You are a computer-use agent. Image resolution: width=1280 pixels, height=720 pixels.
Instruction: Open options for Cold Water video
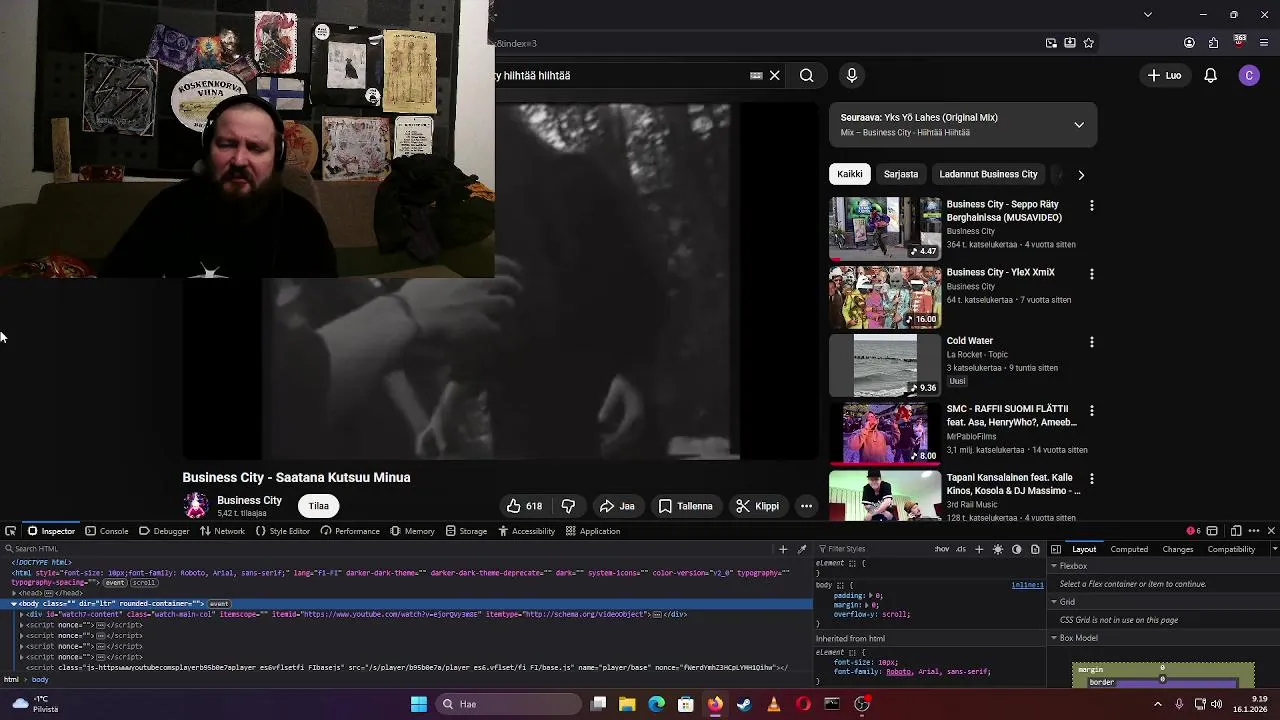1092,342
